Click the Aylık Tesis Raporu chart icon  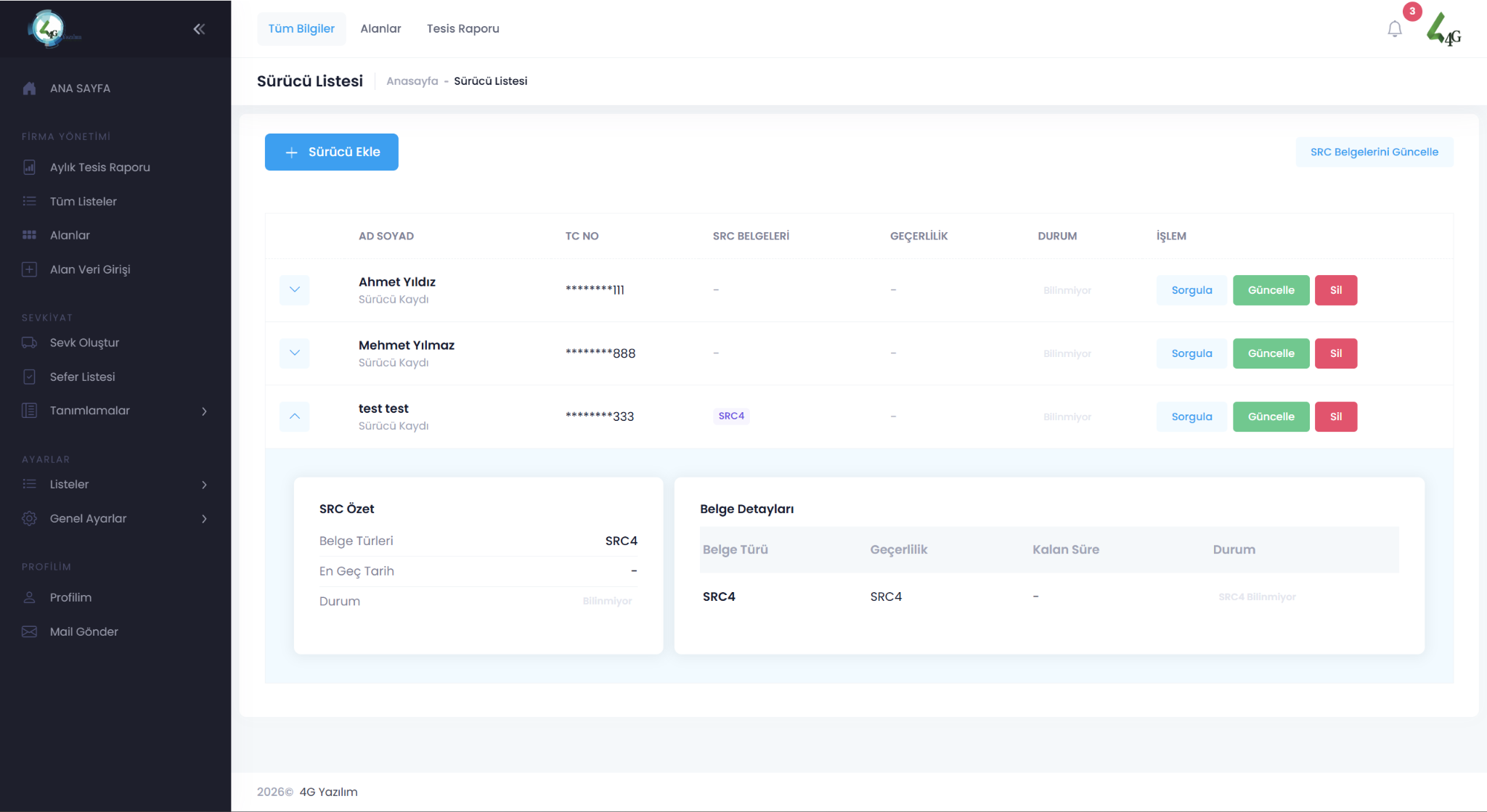[29, 168]
